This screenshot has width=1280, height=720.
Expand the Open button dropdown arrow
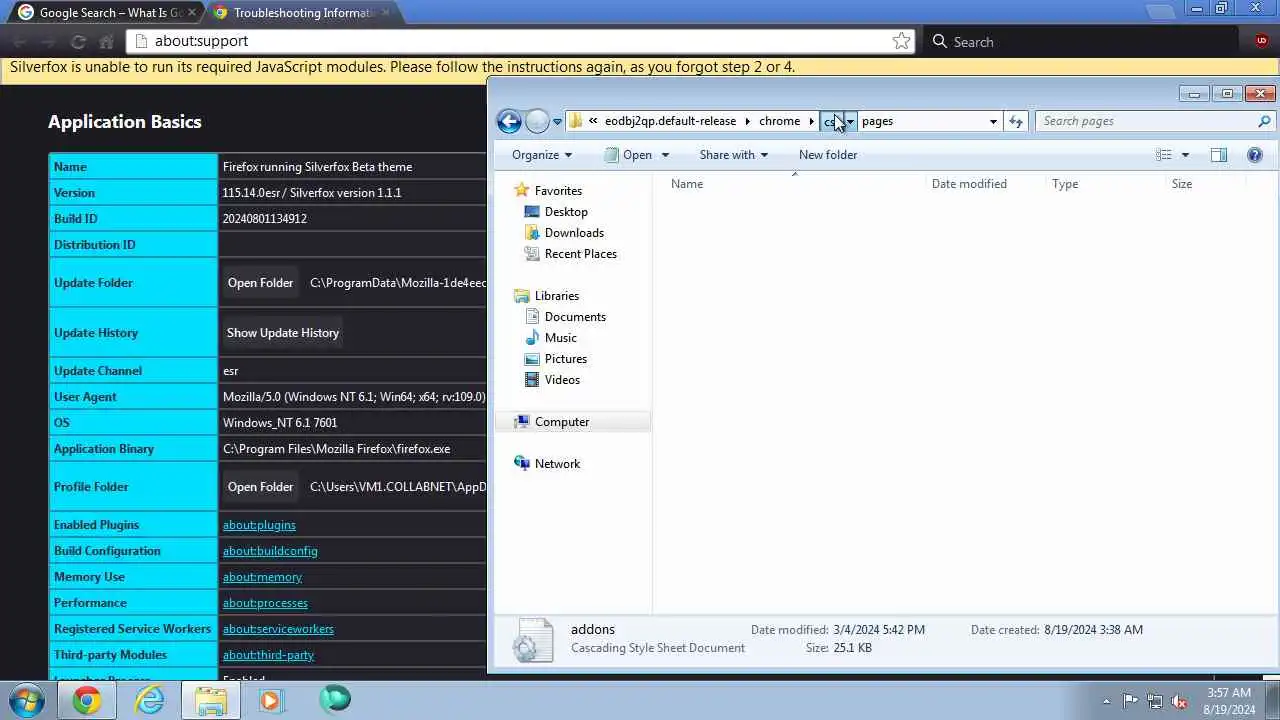pyautogui.click(x=665, y=155)
